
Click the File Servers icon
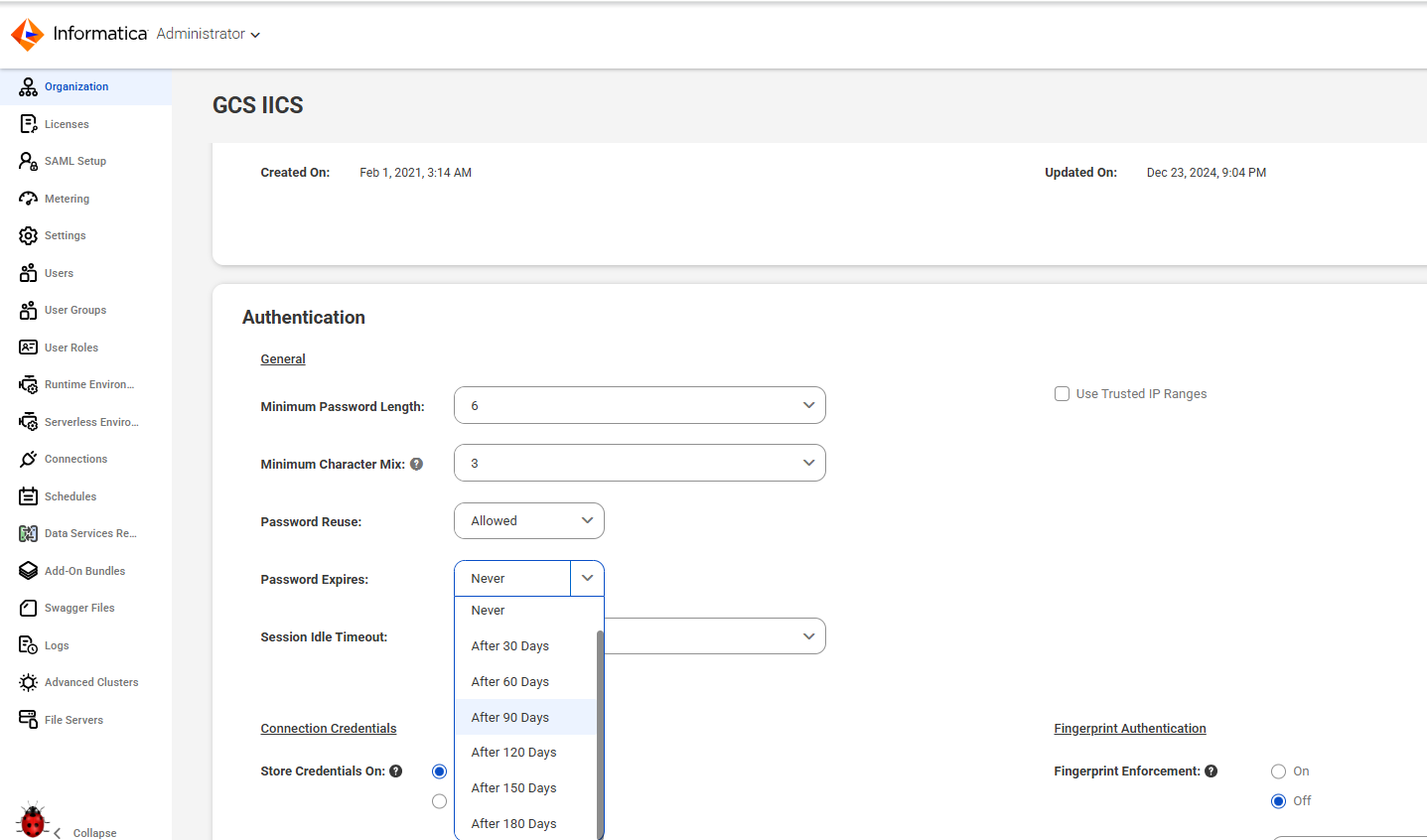tap(28, 720)
